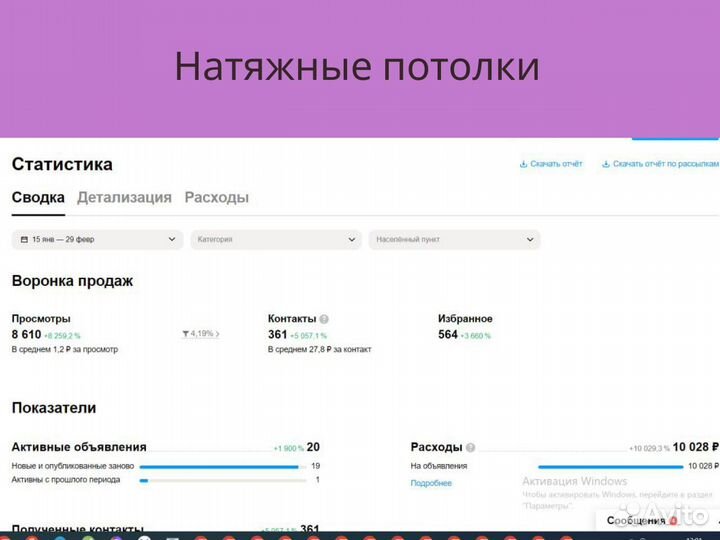Click the Активны с прошлого периода progress bar

tap(223, 481)
